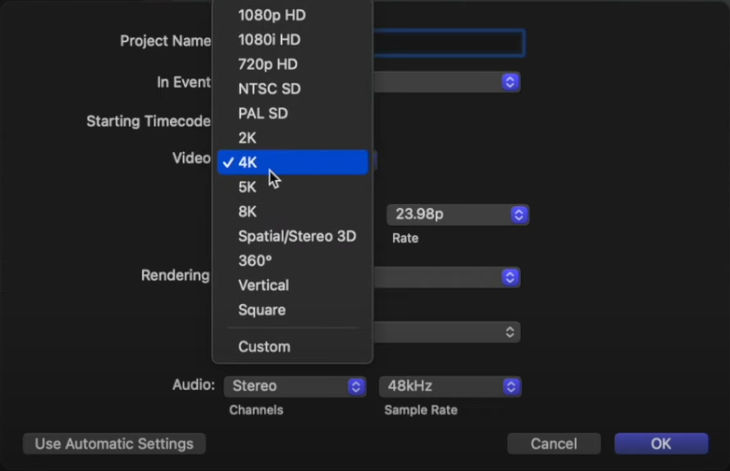Choose 5K video format

(x=248, y=187)
